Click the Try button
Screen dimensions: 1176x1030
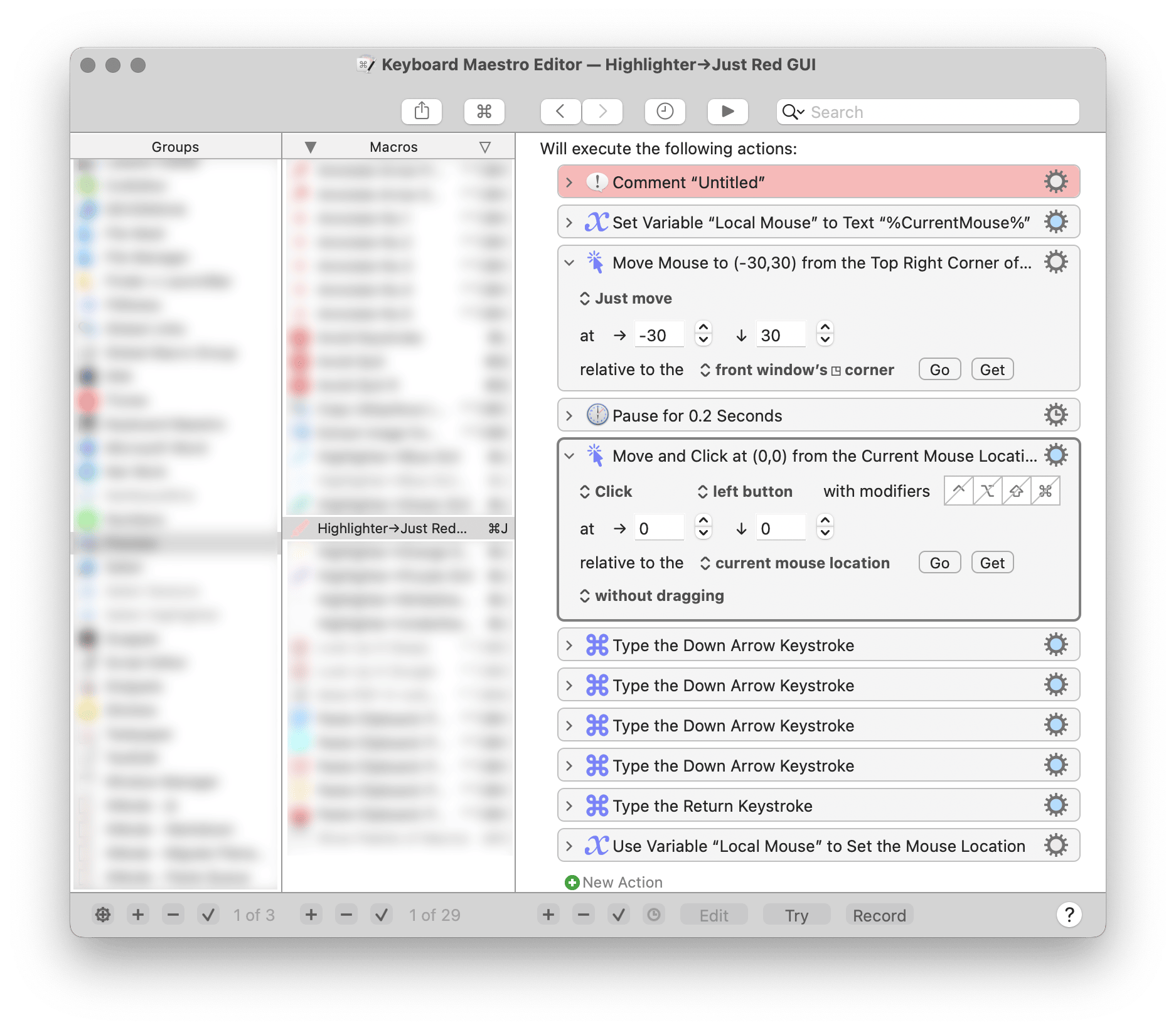tap(796, 916)
